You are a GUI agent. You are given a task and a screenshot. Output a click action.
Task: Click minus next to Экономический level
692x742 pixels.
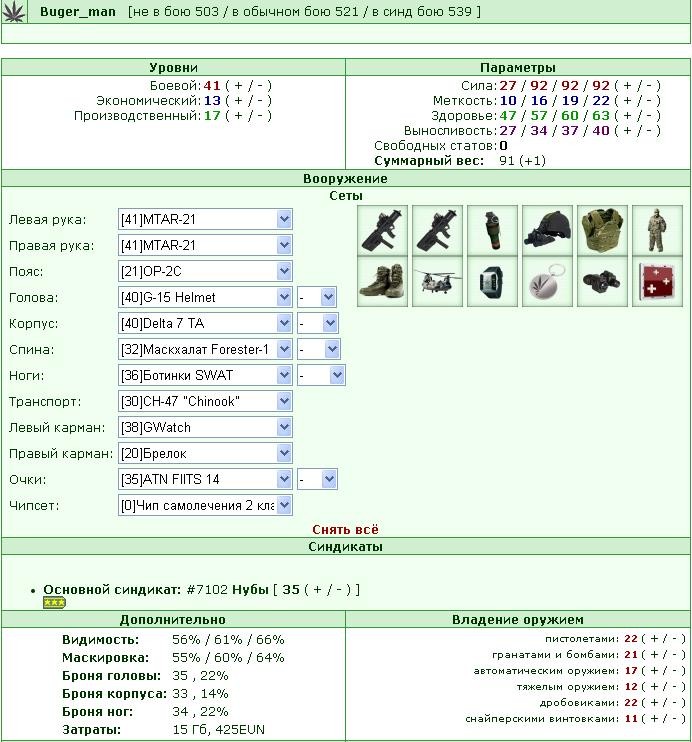click(x=260, y=101)
